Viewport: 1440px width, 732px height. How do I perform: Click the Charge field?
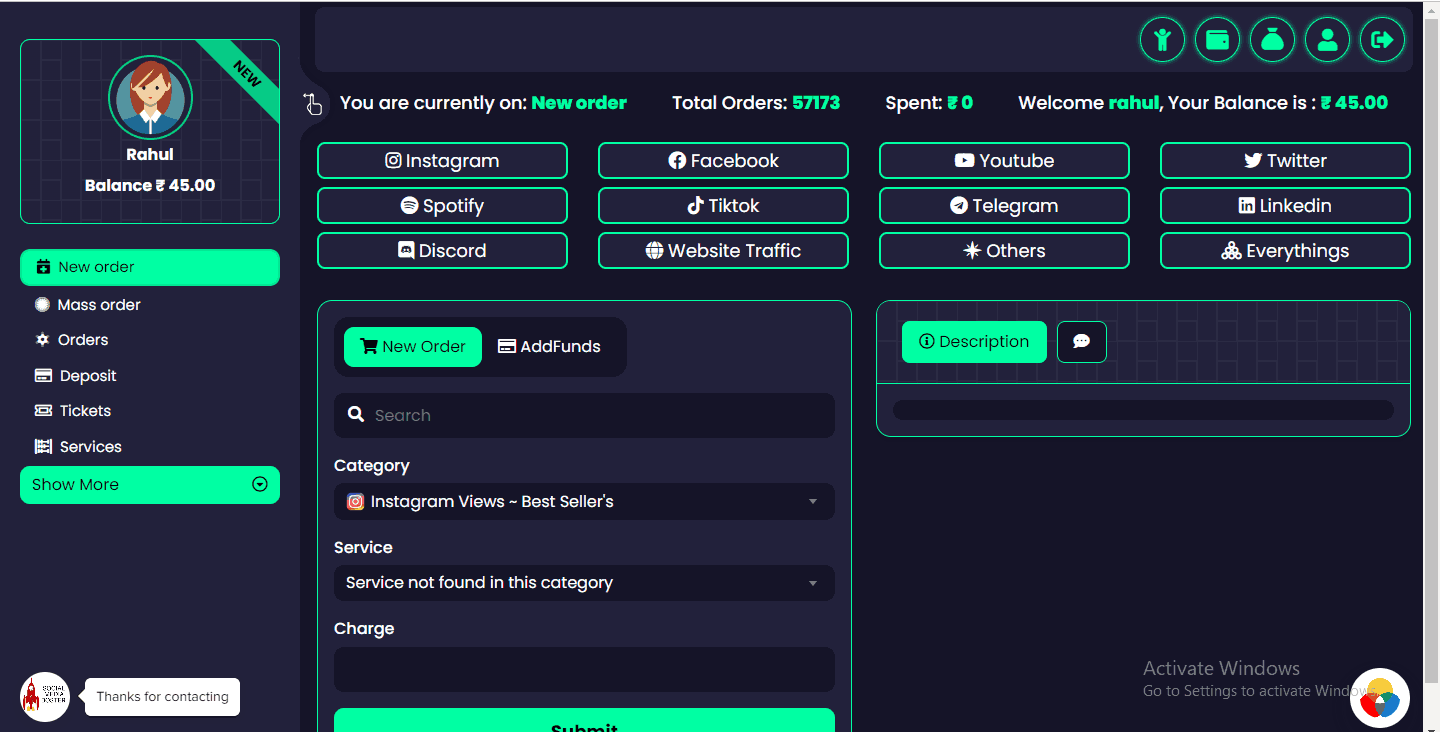[x=584, y=669]
